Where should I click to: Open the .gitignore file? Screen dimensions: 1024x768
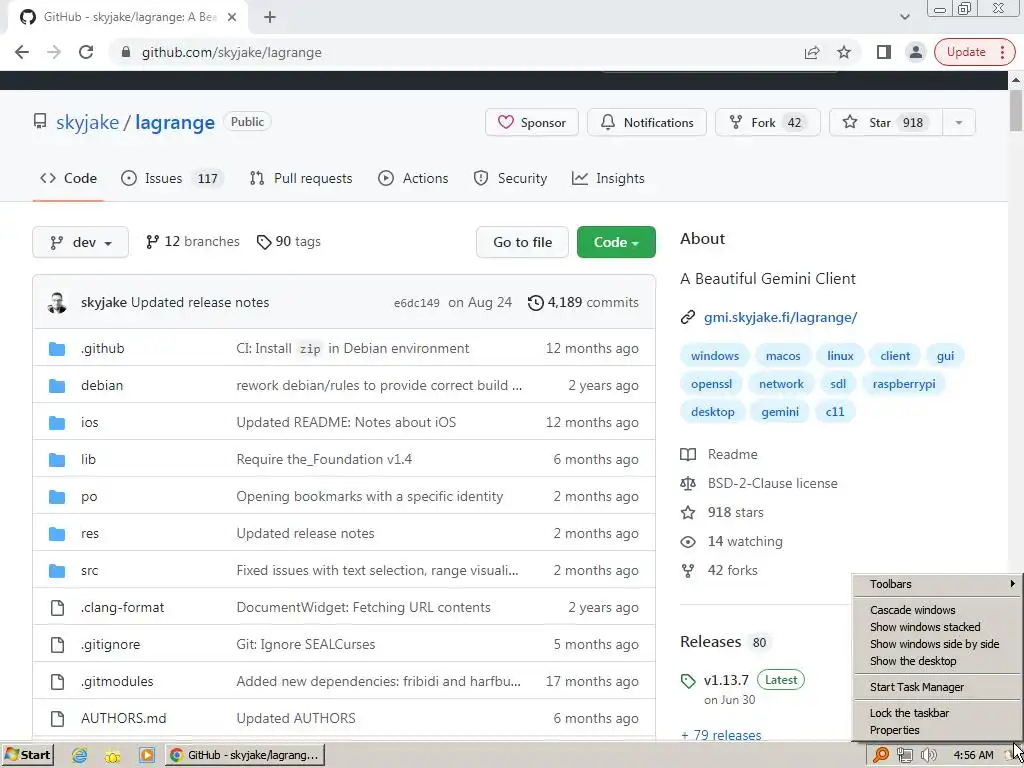110,645
